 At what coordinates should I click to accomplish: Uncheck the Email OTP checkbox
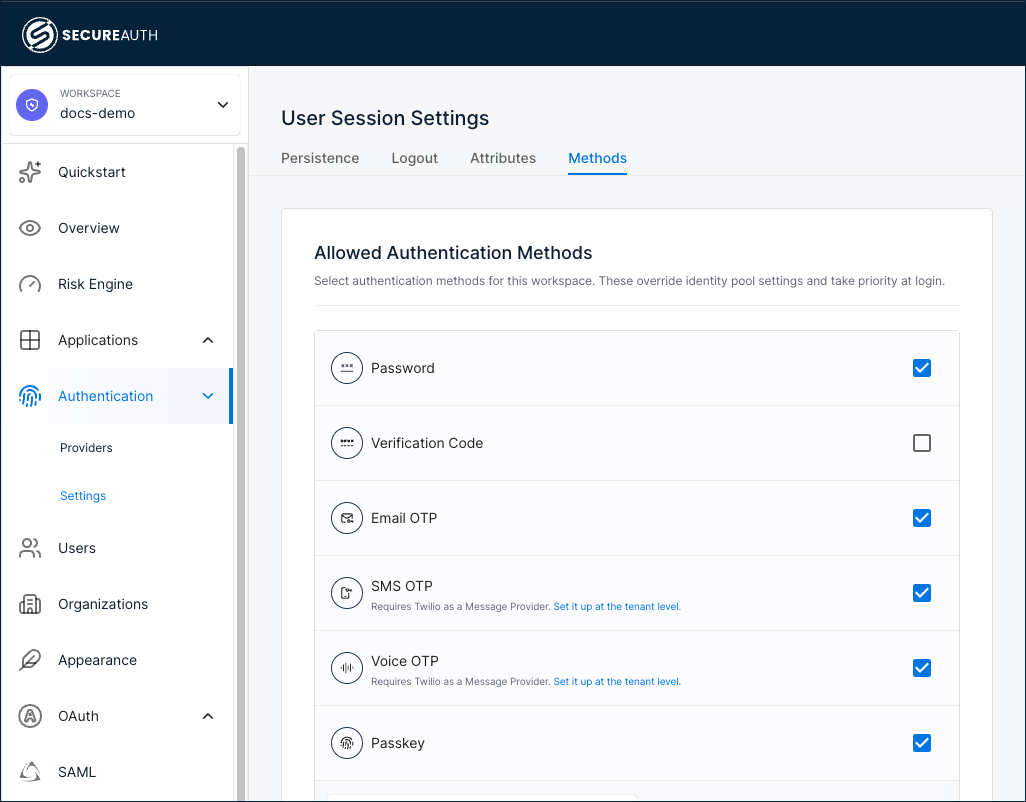pos(922,518)
